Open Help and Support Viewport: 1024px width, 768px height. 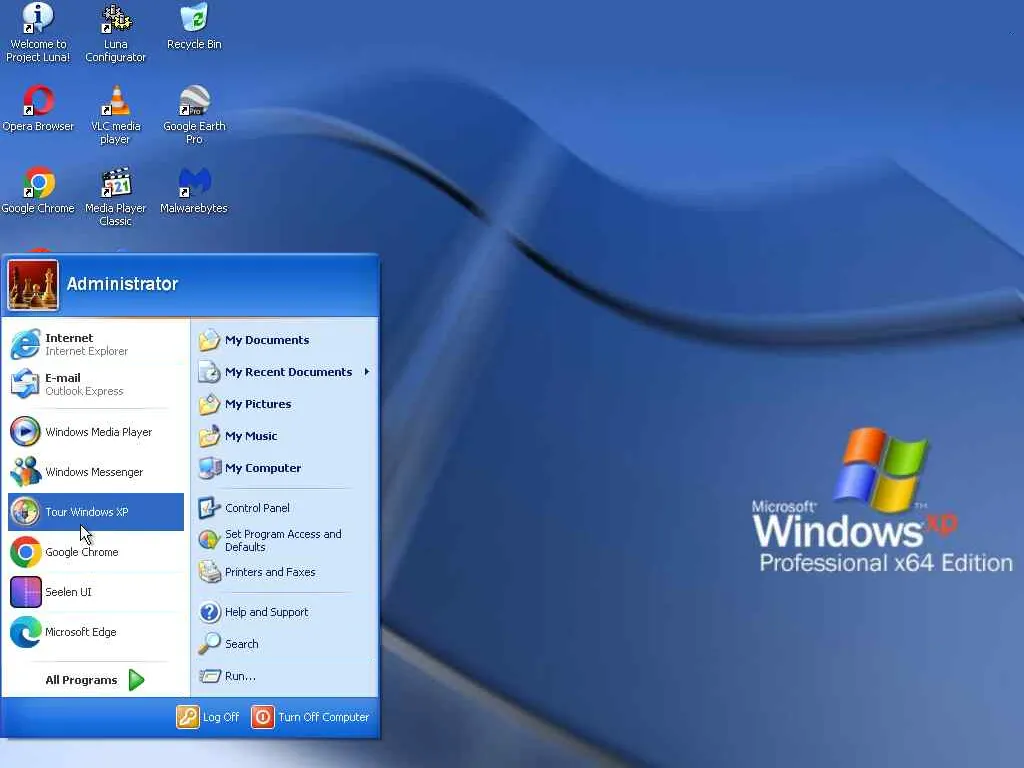(284, 612)
